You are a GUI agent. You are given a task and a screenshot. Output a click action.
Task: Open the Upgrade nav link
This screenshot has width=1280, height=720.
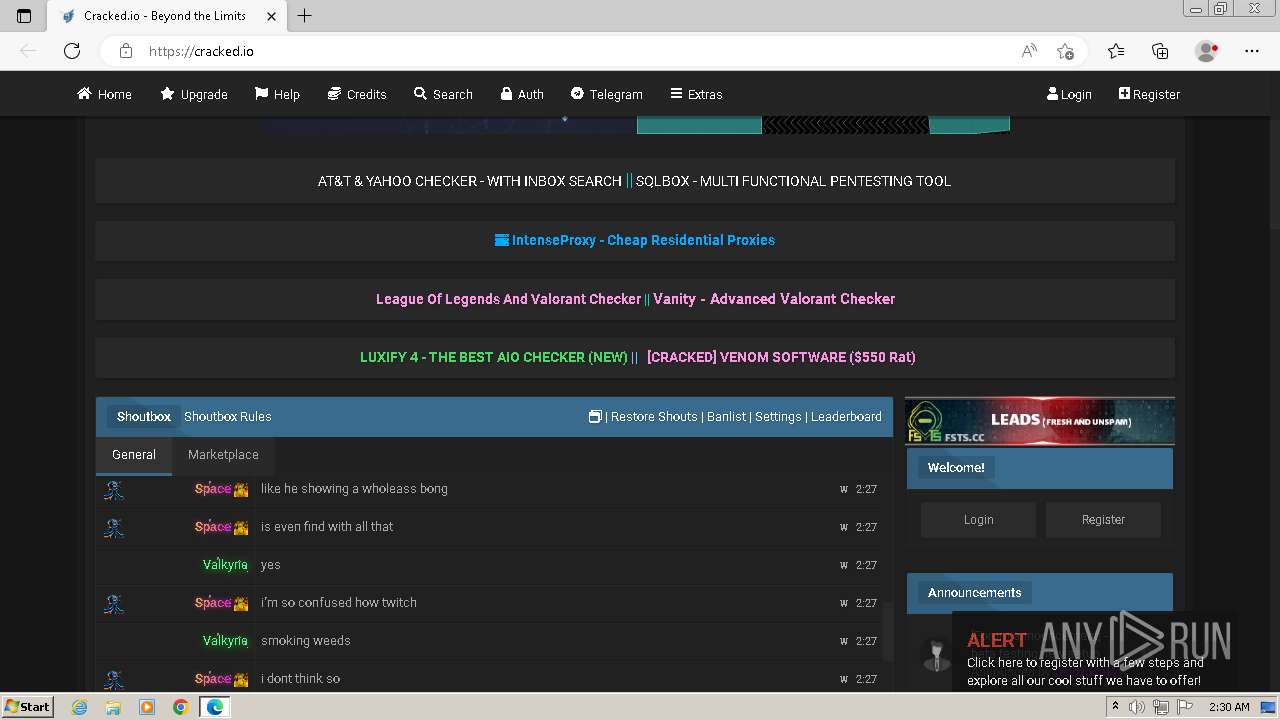[194, 94]
